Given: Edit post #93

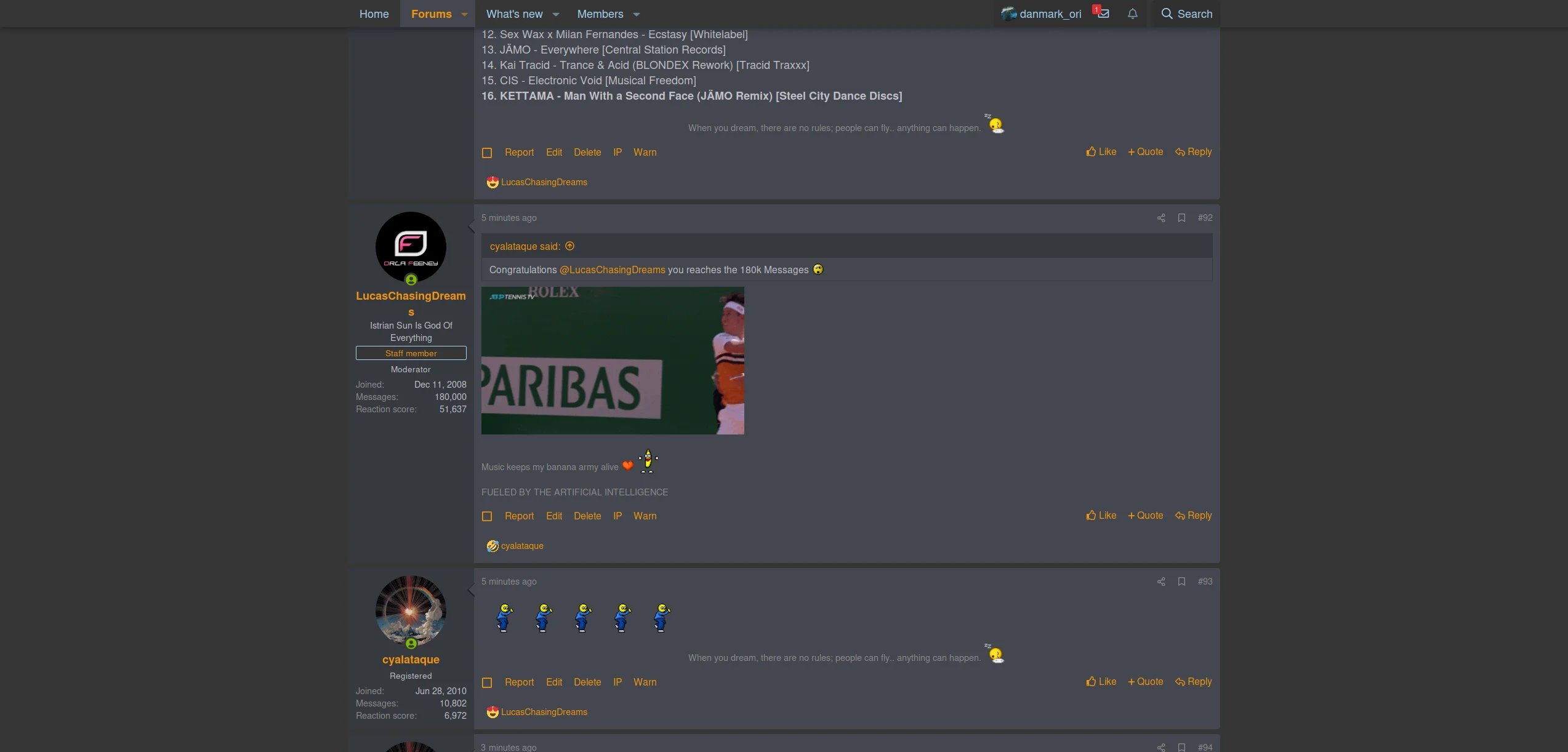Looking at the screenshot, I should point(554,682).
